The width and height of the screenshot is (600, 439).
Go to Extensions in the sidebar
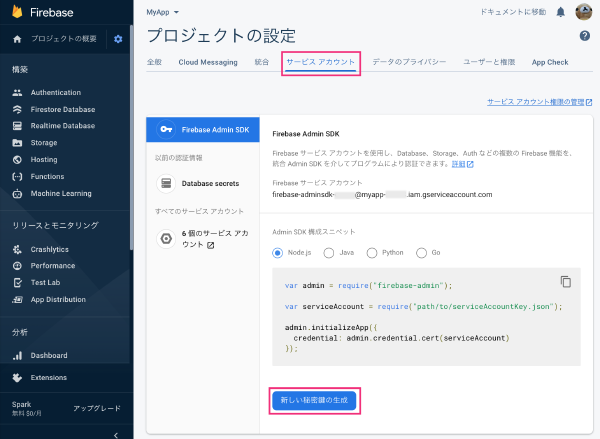pos(49,377)
